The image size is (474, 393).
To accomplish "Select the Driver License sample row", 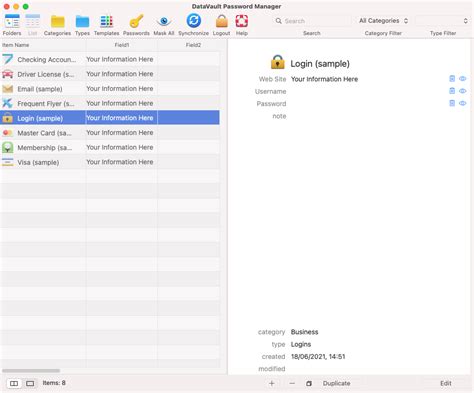I will (110, 74).
